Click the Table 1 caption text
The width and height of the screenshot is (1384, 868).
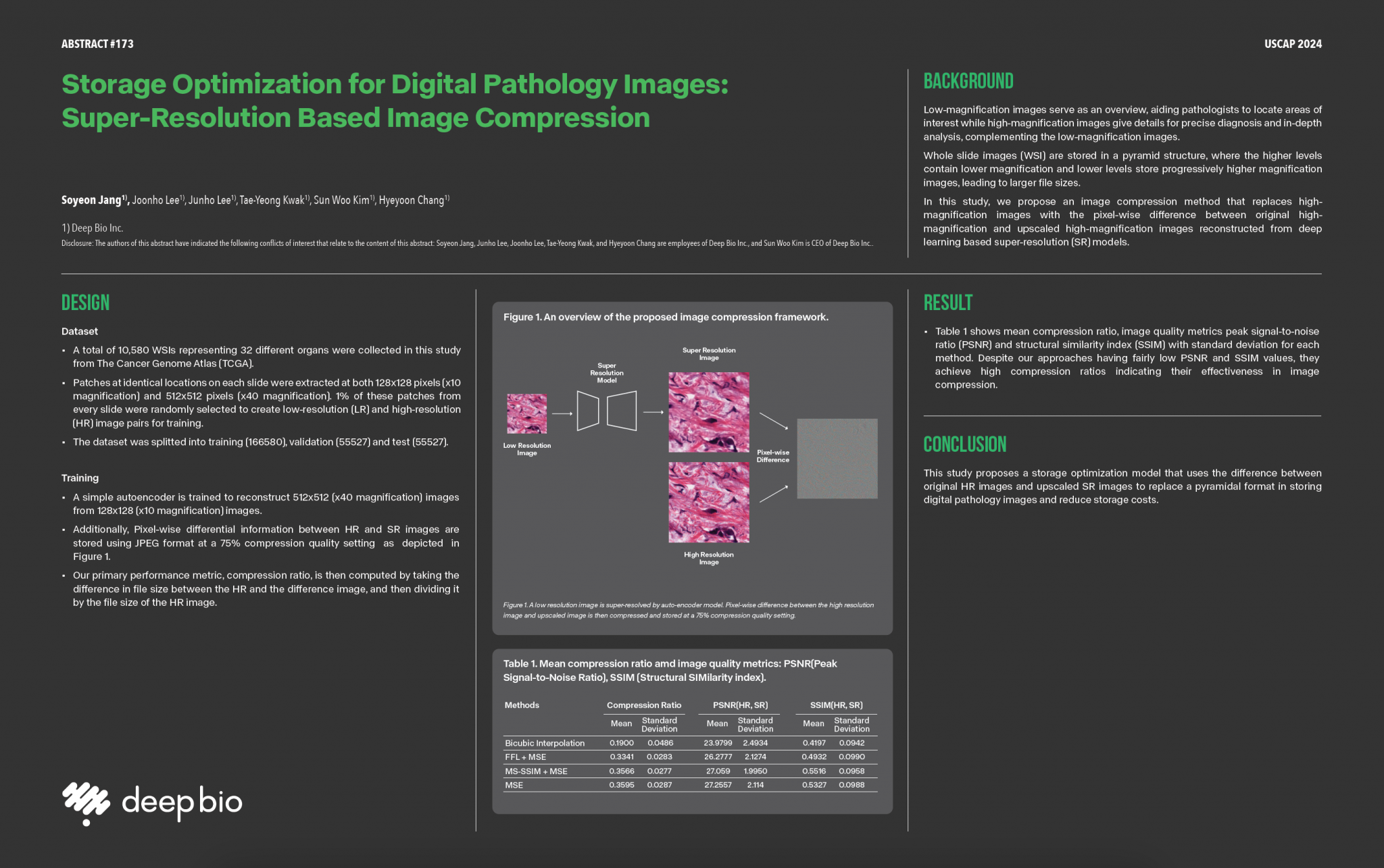pos(670,670)
